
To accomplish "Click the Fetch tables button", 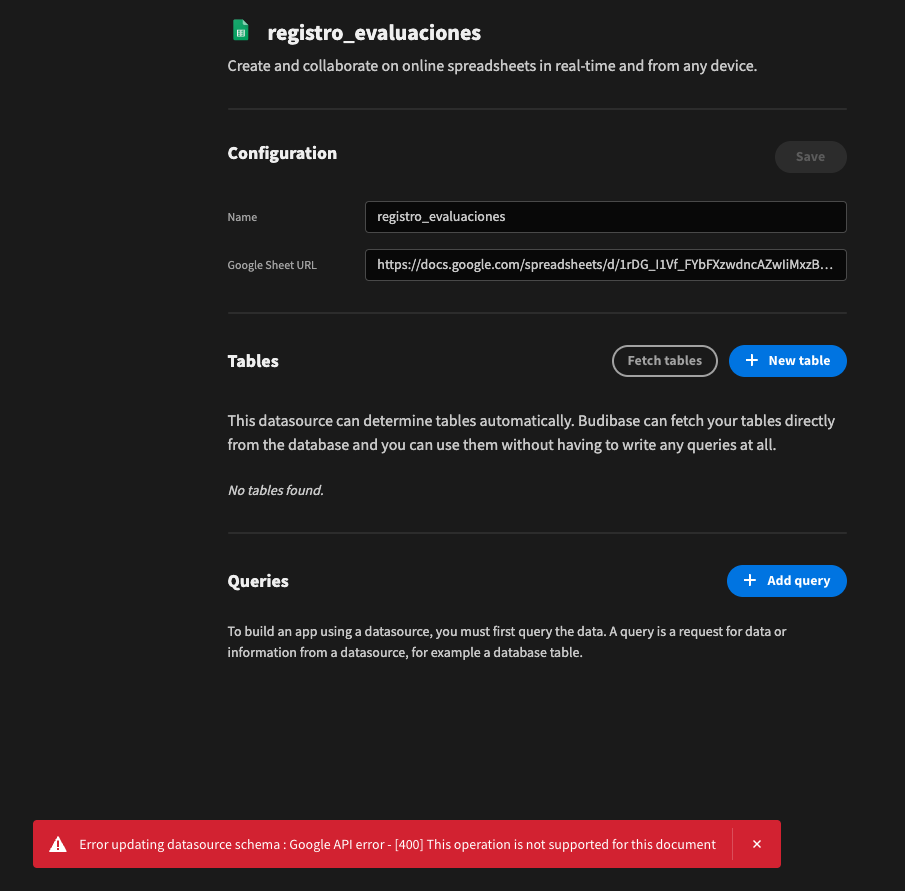I will [x=664, y=361].
